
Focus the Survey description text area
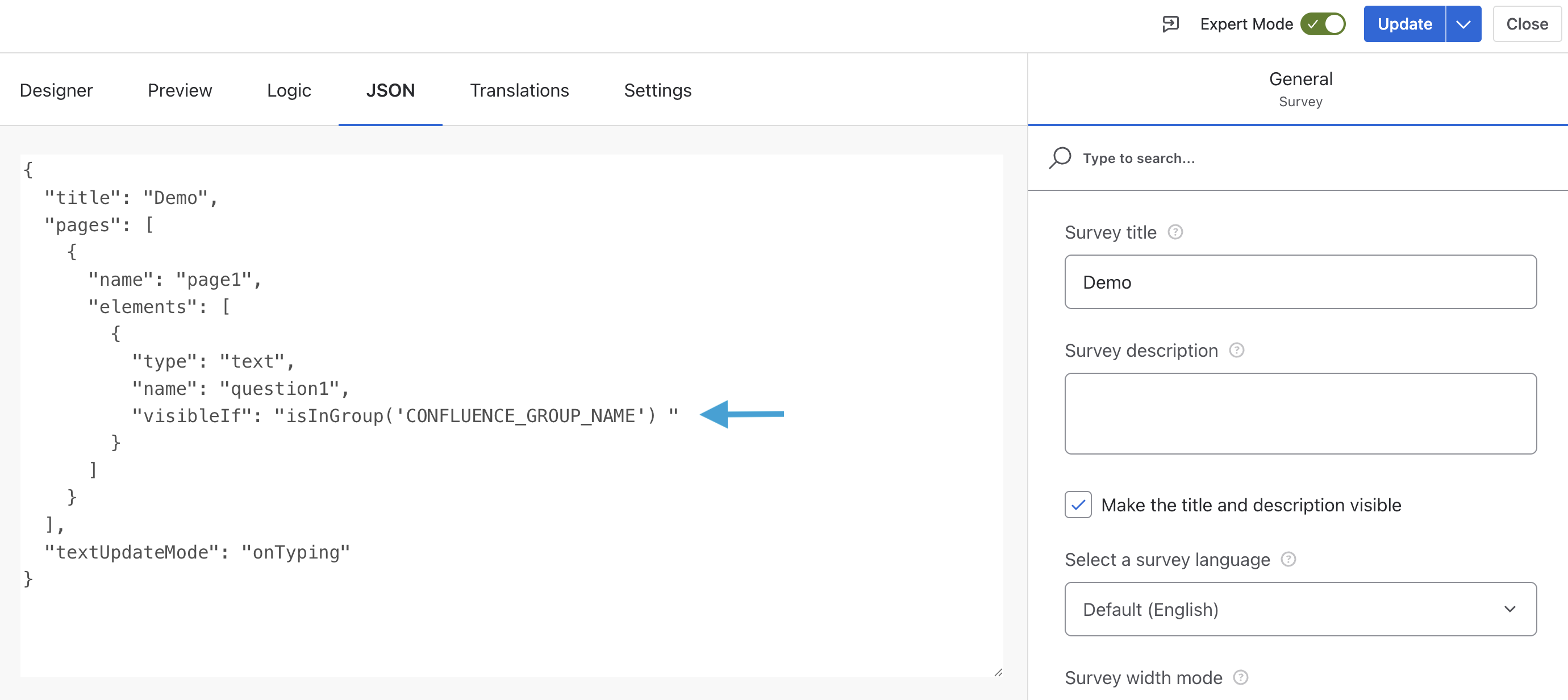pos(1300,413)
